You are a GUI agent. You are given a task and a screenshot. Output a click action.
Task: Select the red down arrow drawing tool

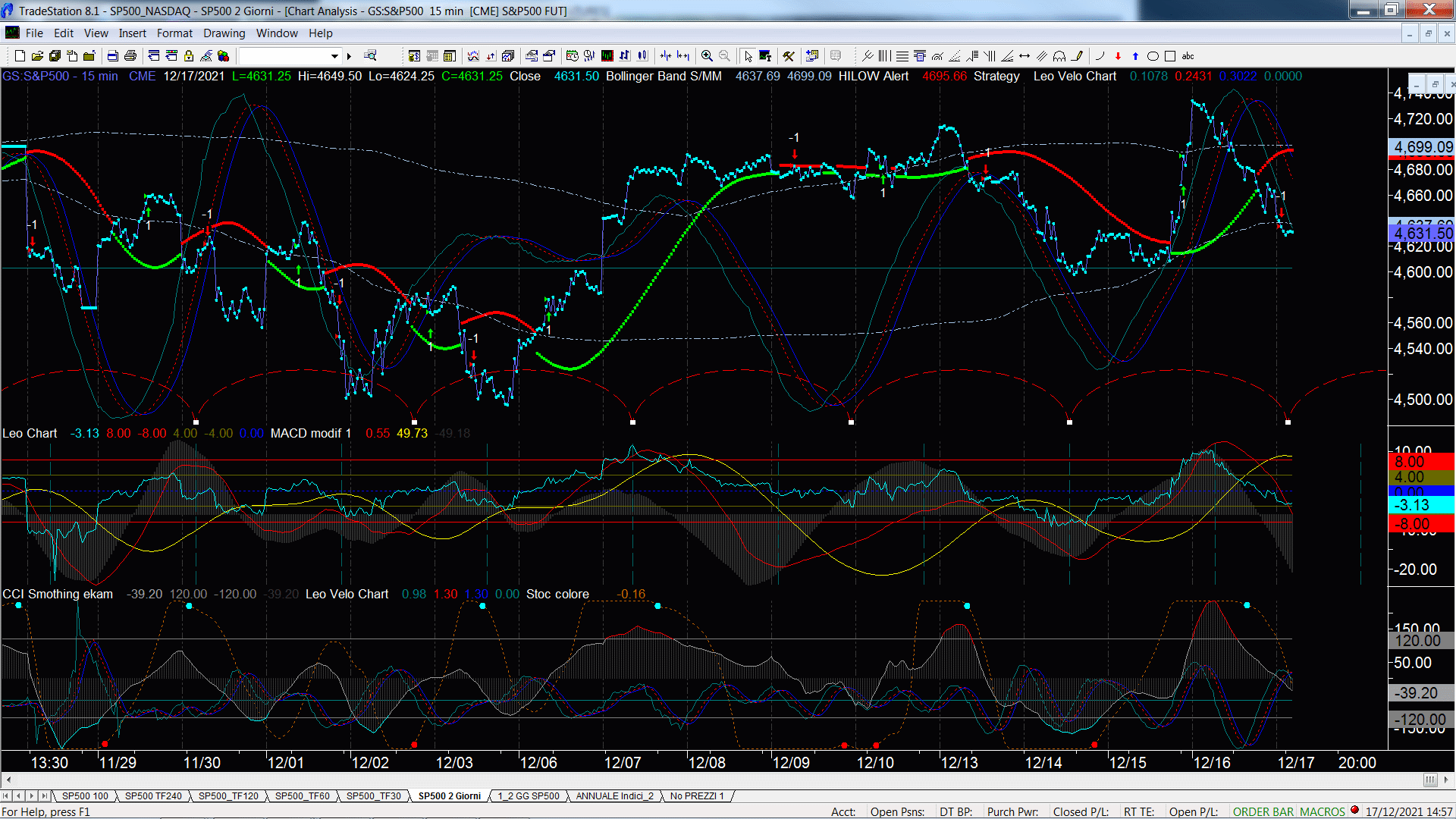[x=1118, y=56]
